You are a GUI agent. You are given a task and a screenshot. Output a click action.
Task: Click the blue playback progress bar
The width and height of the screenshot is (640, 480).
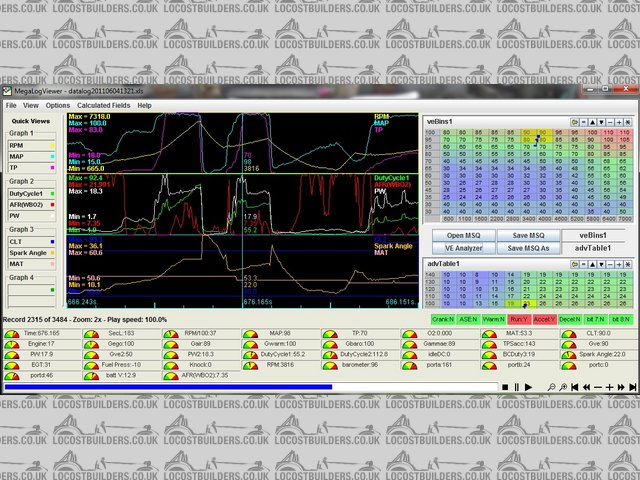pyautogui.click(x=168, y=386)
